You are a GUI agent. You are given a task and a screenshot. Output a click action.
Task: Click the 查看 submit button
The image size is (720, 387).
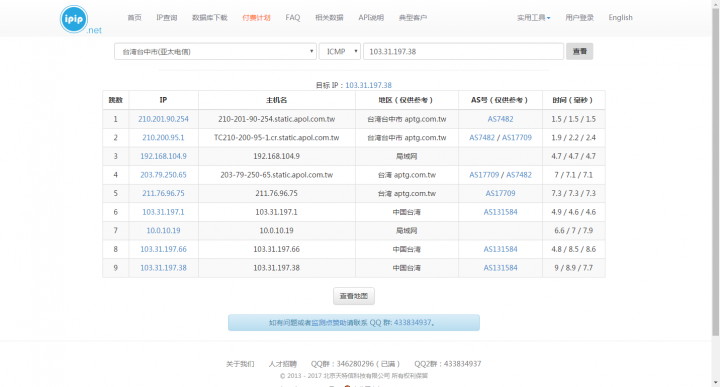579,51
